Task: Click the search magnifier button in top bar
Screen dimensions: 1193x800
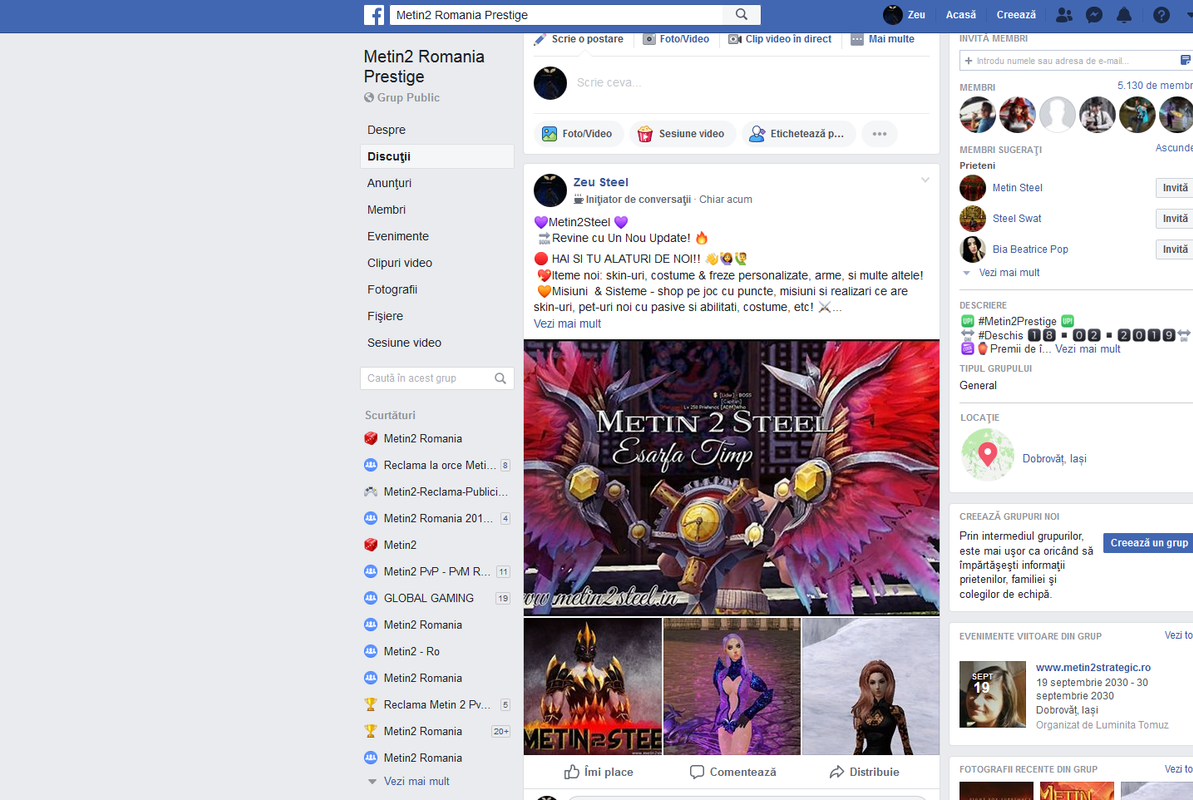Action: (742, 14)
